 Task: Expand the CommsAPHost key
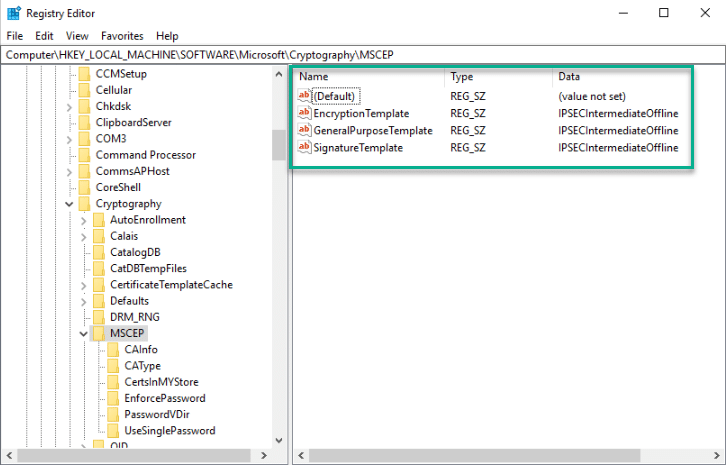tap(69, 172)
